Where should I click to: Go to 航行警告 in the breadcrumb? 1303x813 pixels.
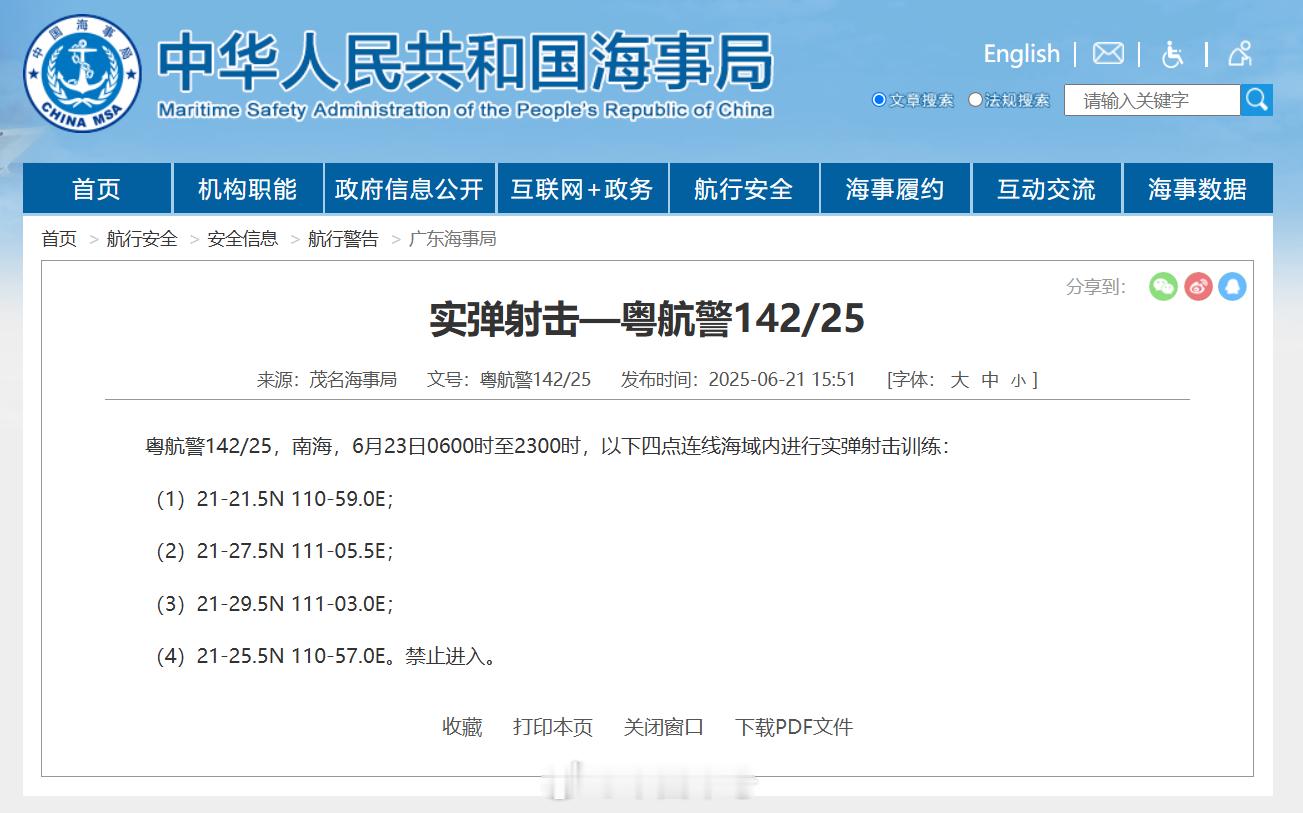[343, 239]
